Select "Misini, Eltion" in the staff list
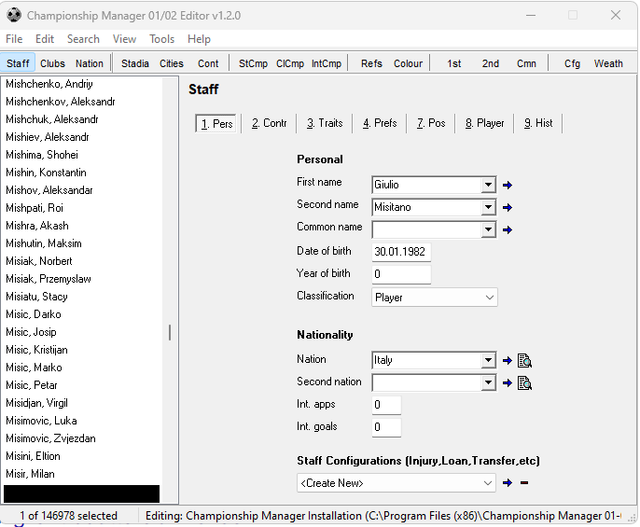 (x=83, y=456)
